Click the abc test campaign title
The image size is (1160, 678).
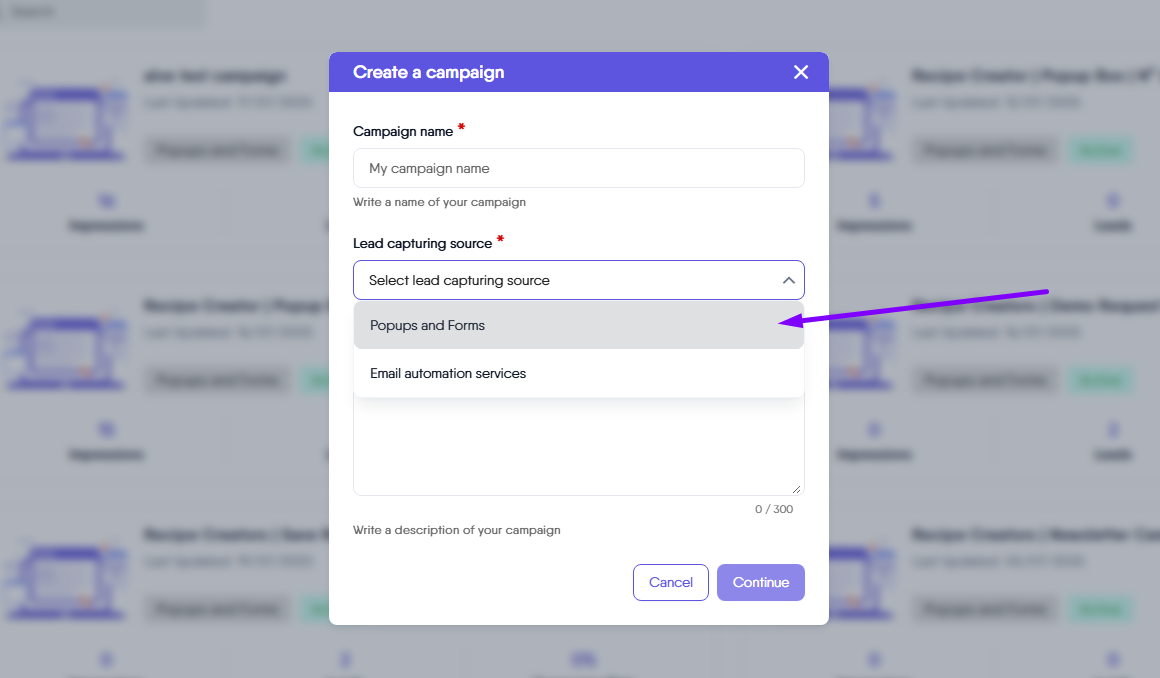215,76
